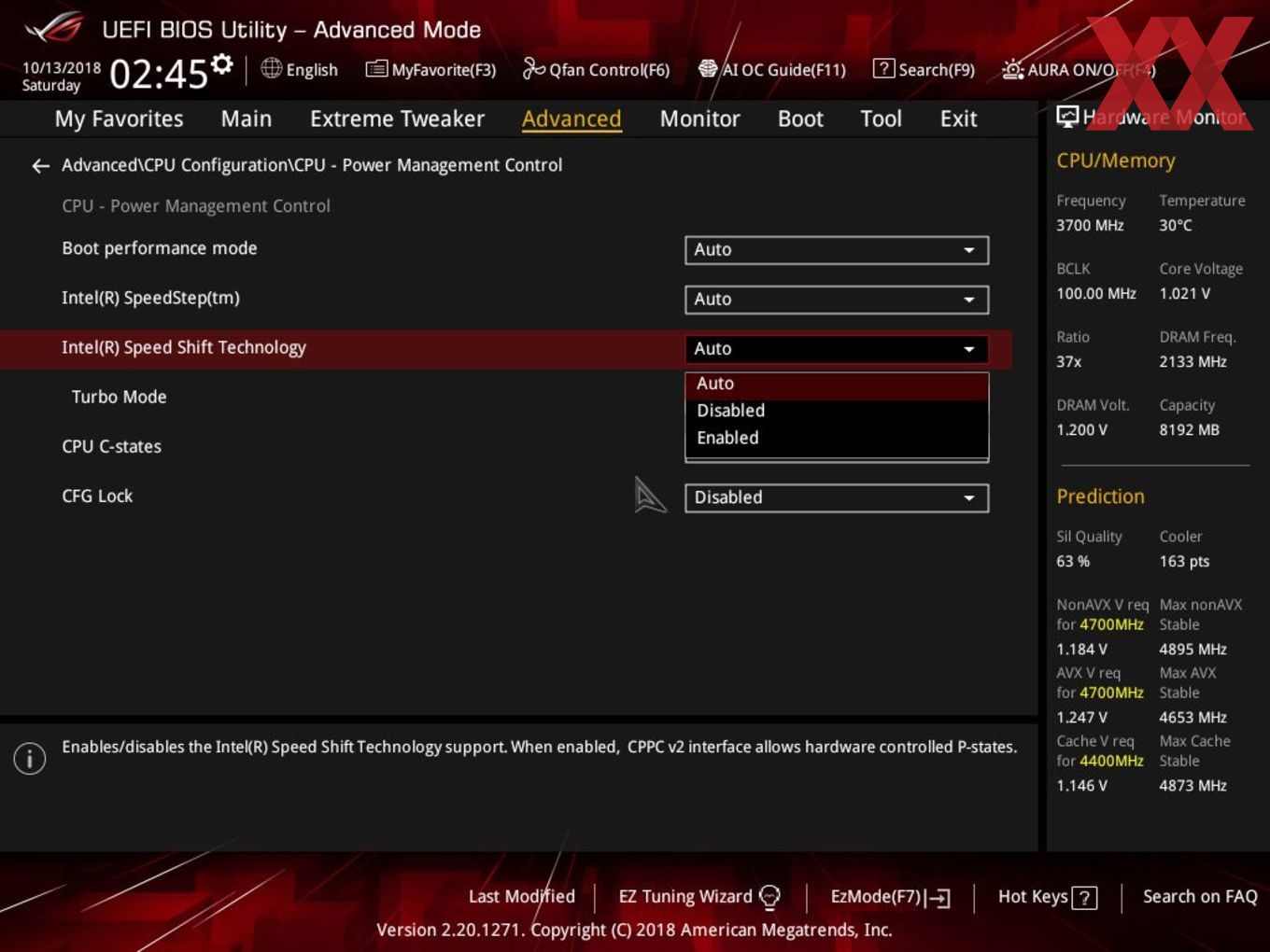Open MyFavorite(F3) list
The width and height of the screenshot is (1270, 952).
[430, 69]
